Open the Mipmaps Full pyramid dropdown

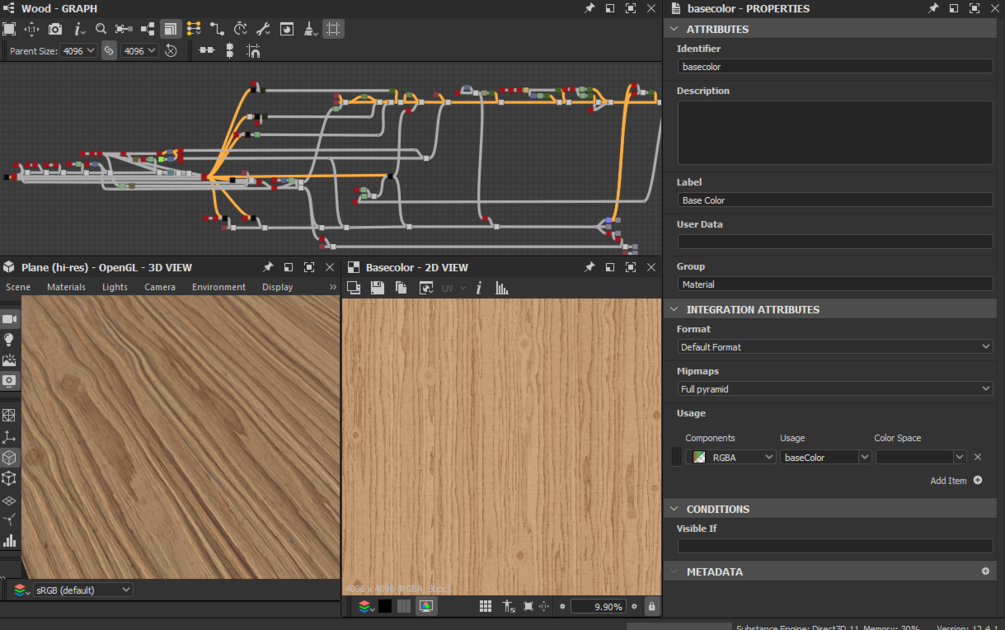[834, 389]
